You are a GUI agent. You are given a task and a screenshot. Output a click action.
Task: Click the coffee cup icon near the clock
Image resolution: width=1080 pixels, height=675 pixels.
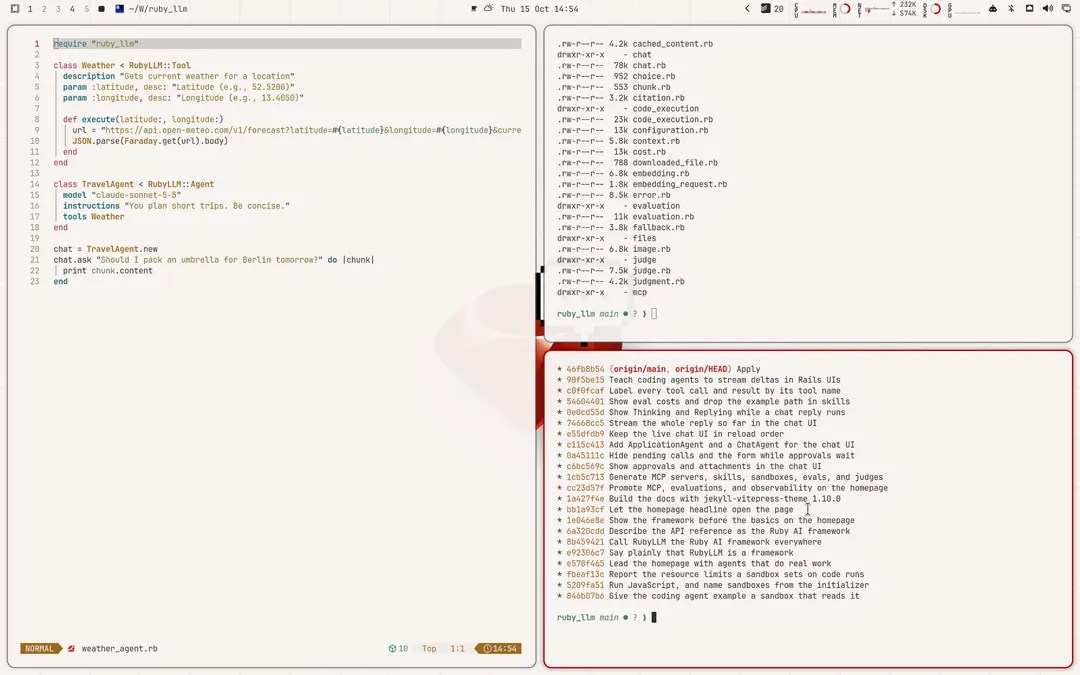(x=474, y=9)
